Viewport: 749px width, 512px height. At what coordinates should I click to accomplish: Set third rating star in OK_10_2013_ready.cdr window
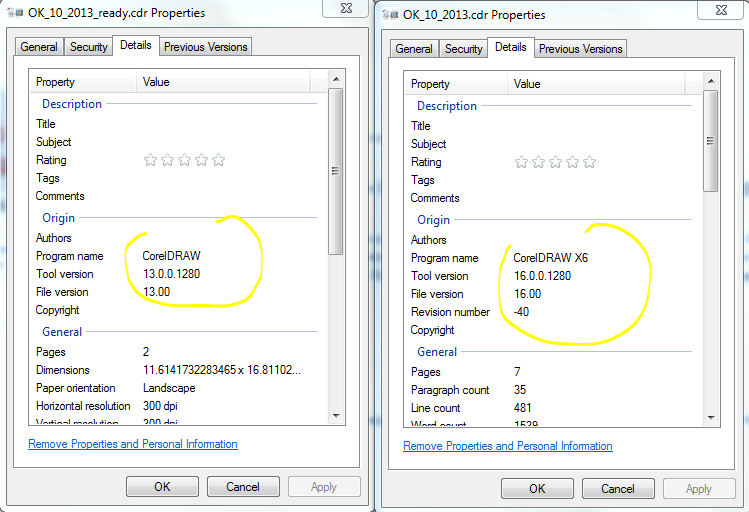tap(184, 160)
